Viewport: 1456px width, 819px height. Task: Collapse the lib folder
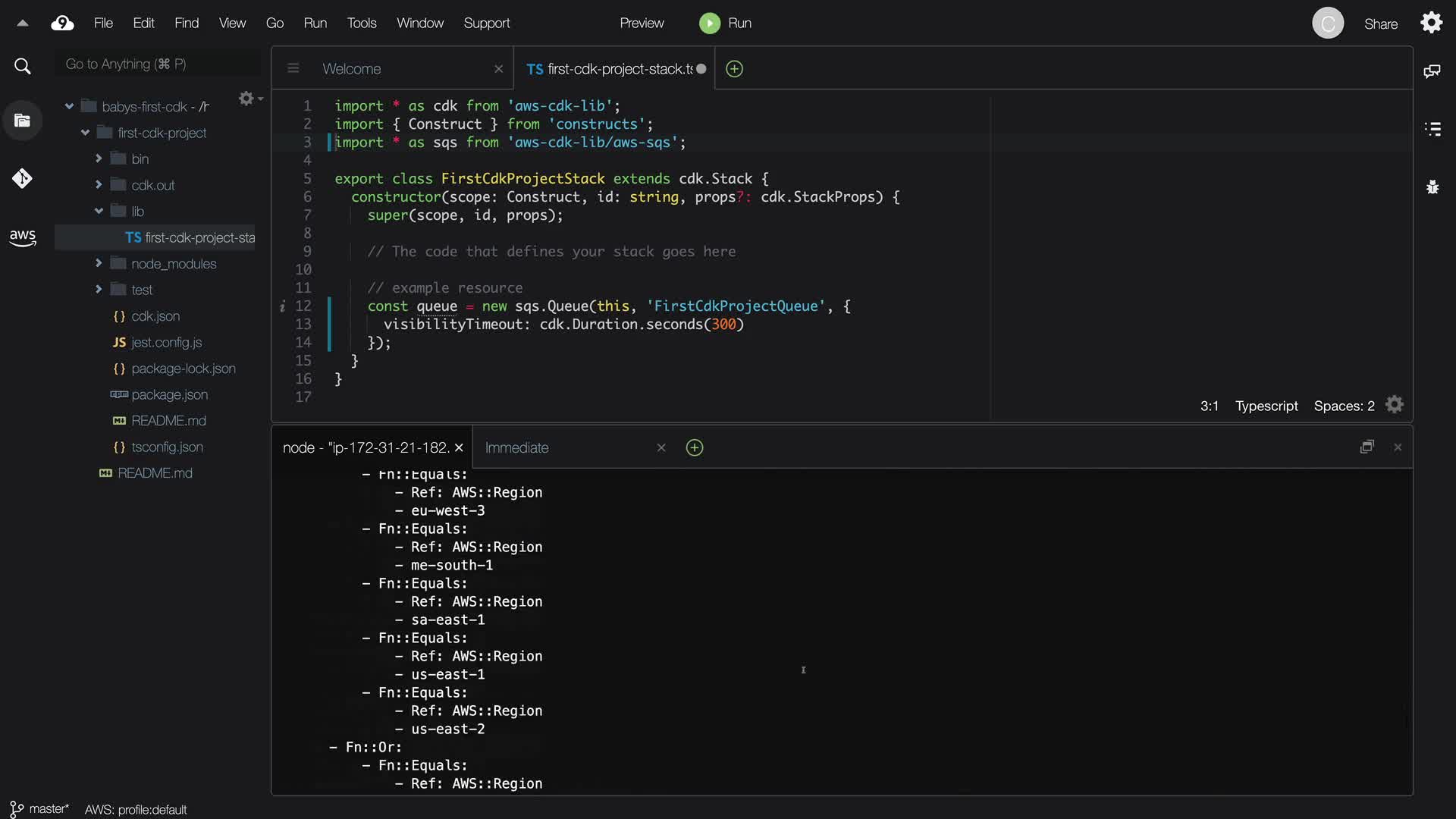(x=99, y=212)
